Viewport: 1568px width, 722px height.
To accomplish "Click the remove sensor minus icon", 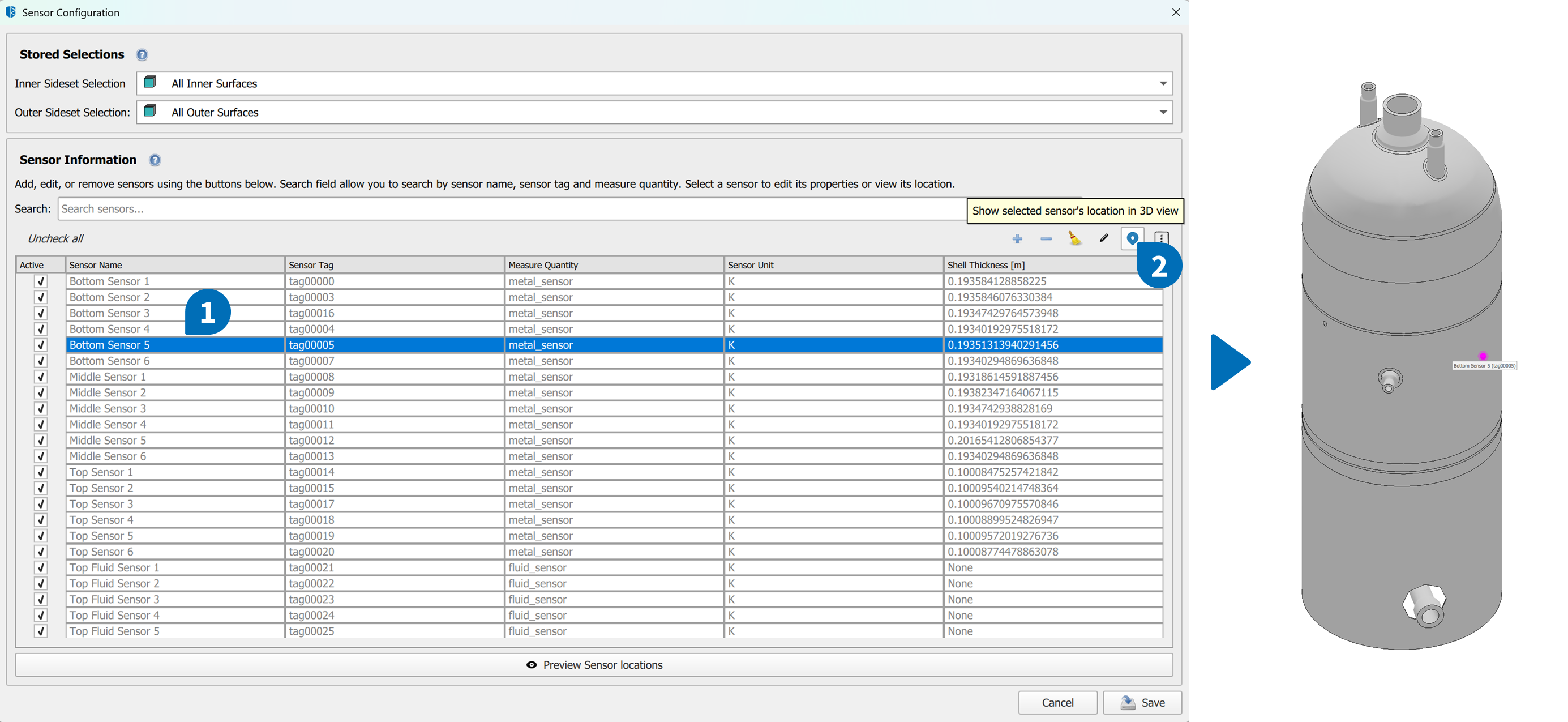I will 1046,238.
